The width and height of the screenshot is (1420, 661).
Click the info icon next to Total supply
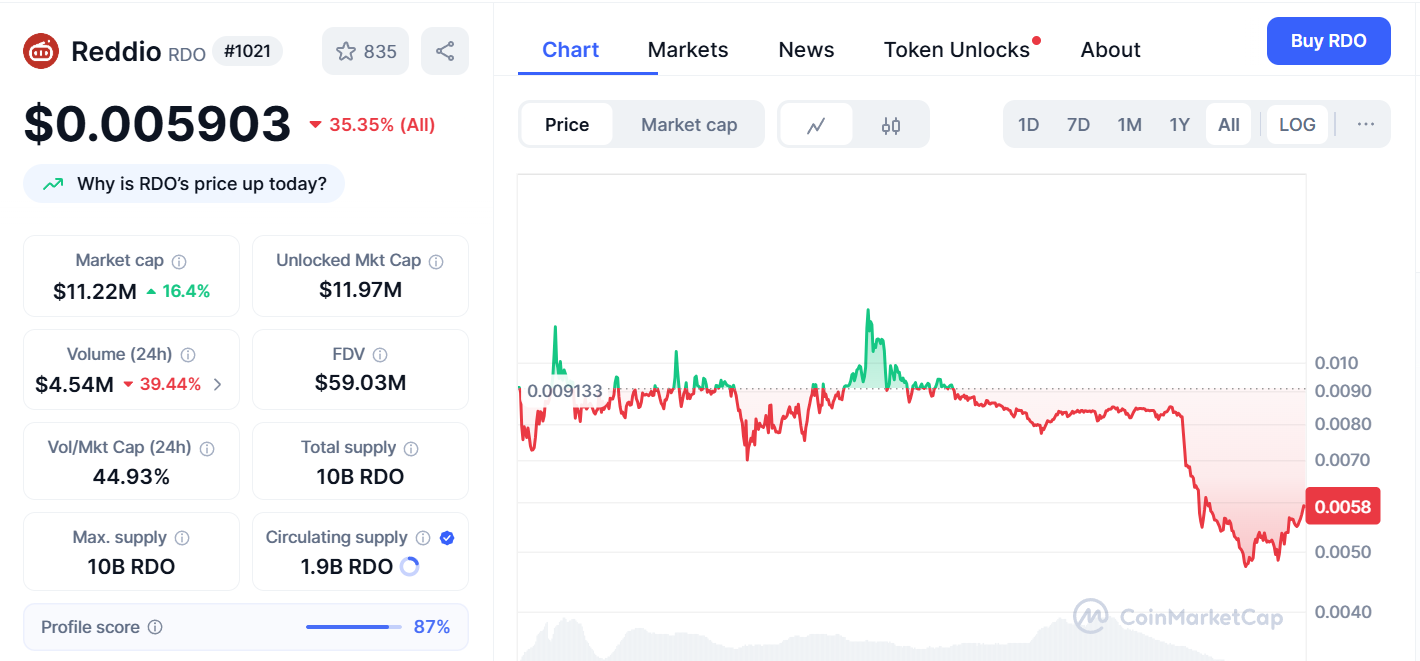(x=411, y=448)
